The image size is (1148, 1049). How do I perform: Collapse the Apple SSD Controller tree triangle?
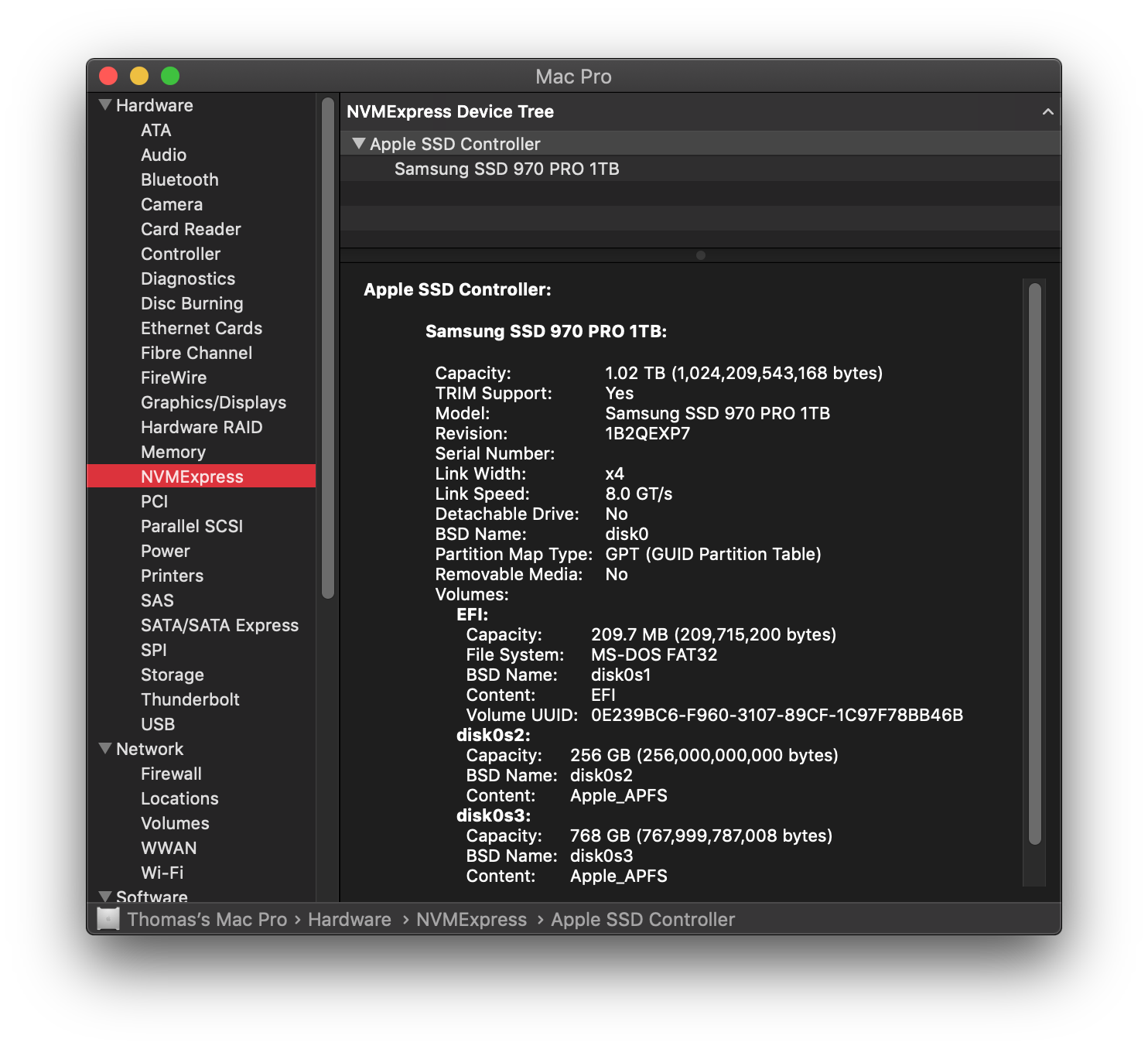click(358, 144)
